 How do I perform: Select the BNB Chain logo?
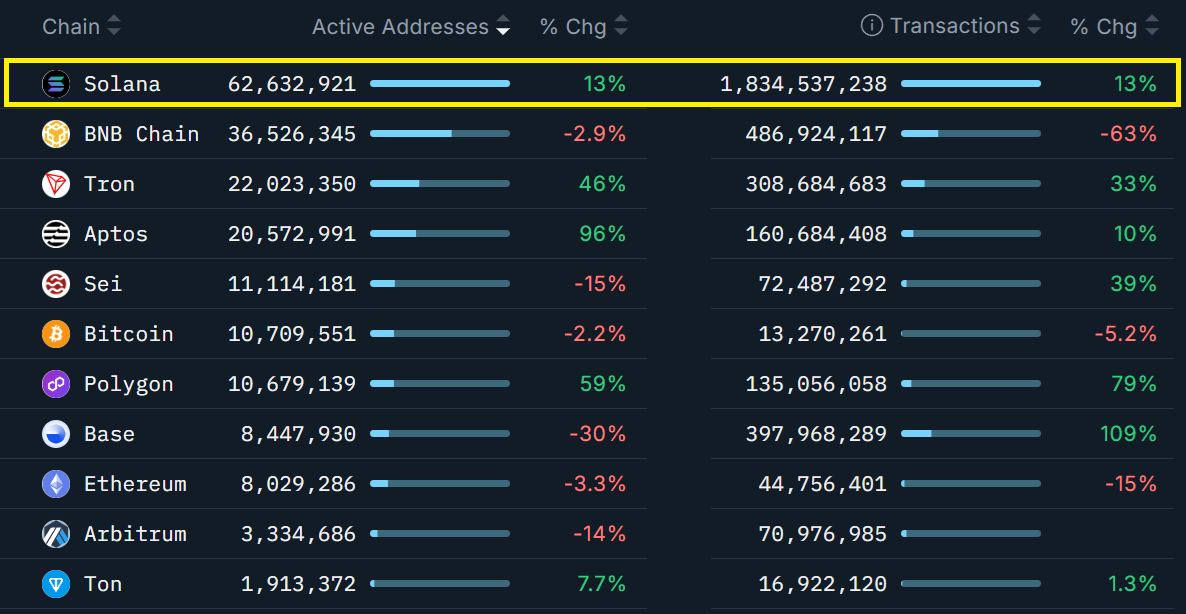pos(56,133)
